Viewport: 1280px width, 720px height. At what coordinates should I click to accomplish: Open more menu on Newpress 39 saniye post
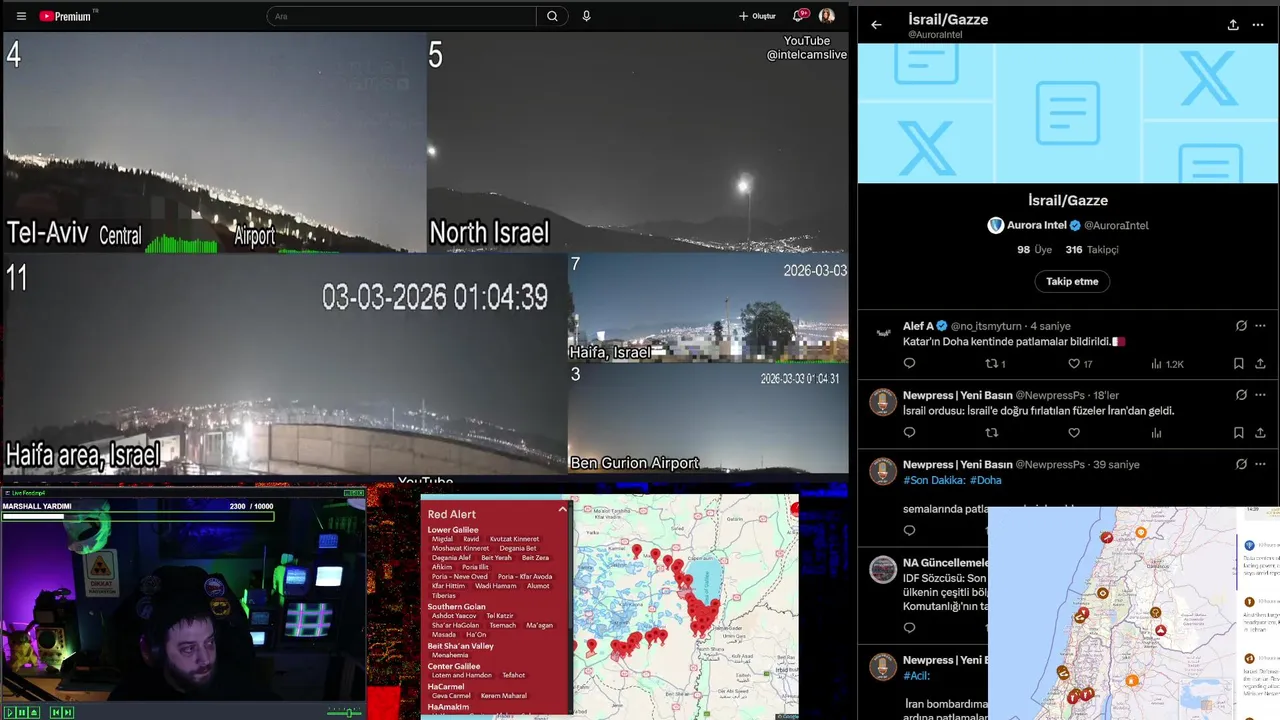(x=1260, y=464)
